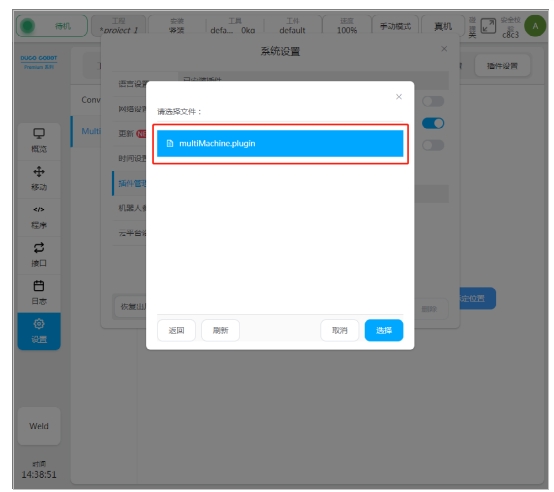Screen dimensions: 554x492
Task: Open the Weld panel button
Action: pyautogui.click(x=39, y=426)
